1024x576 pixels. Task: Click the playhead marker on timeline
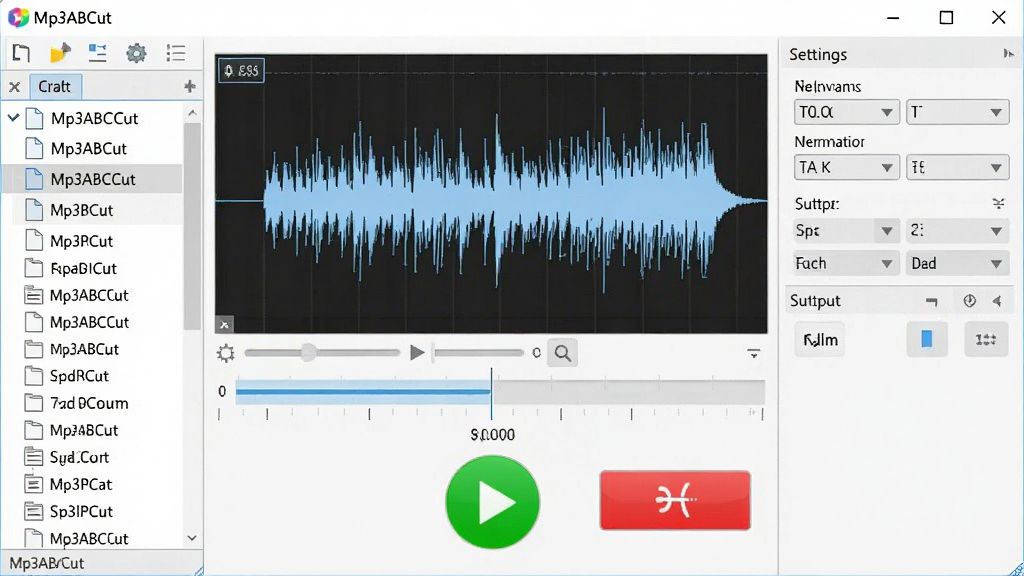coord(492,394)
